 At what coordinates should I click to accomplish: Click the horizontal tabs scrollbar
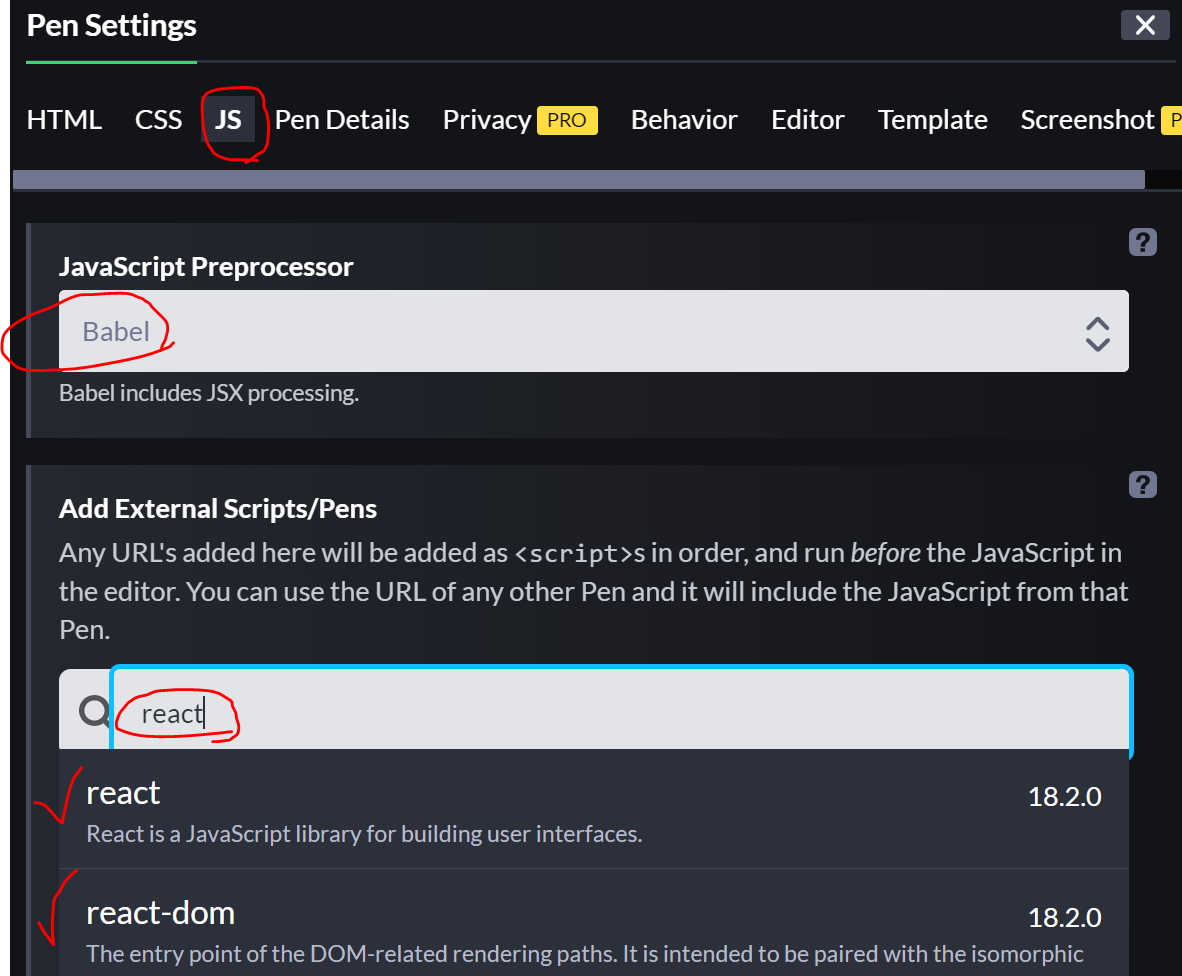coord(578,179)
